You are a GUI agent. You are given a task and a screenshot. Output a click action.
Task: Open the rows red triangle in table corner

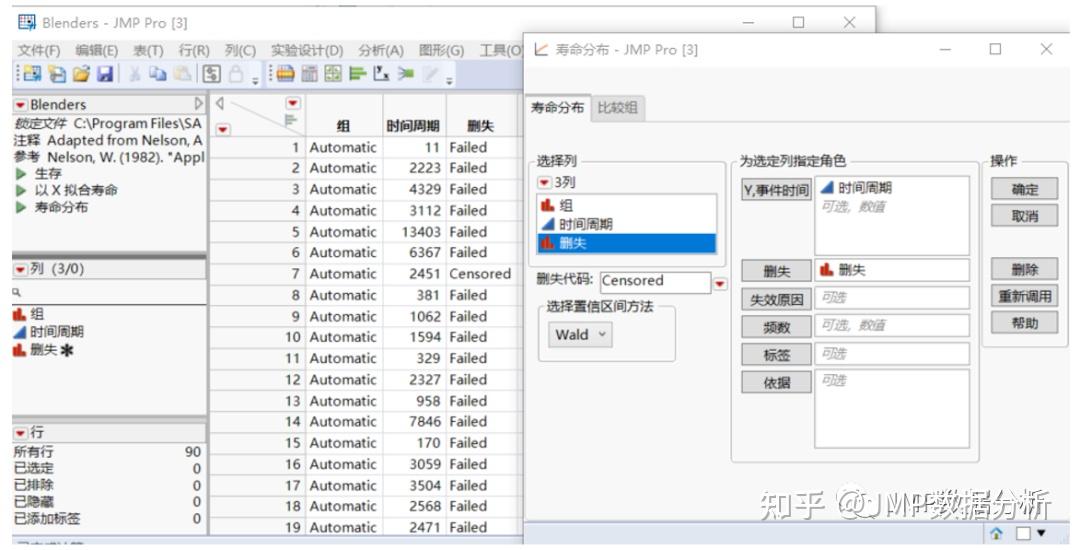click(x=222, y=129)
